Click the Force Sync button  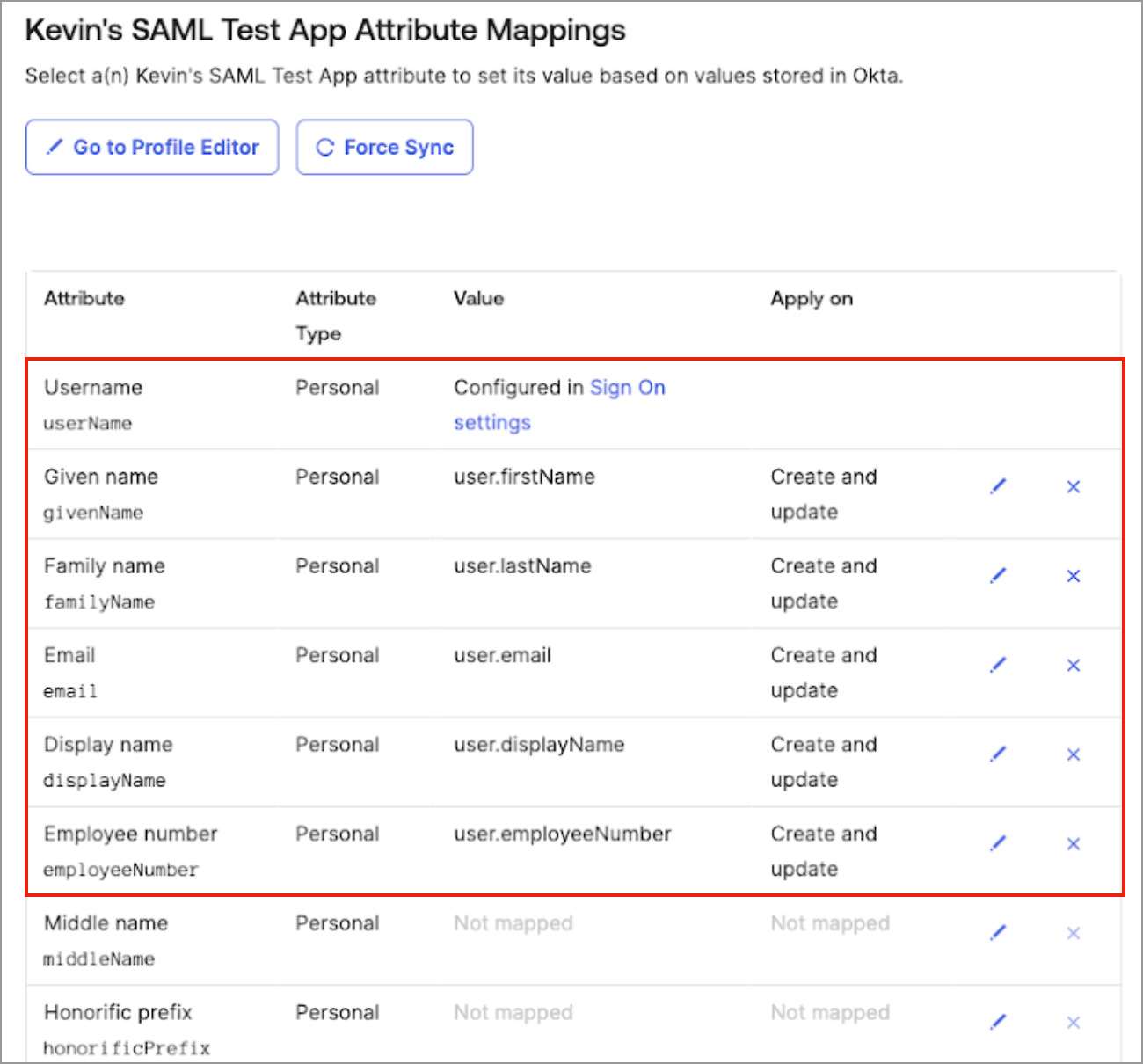click(385, 147)
